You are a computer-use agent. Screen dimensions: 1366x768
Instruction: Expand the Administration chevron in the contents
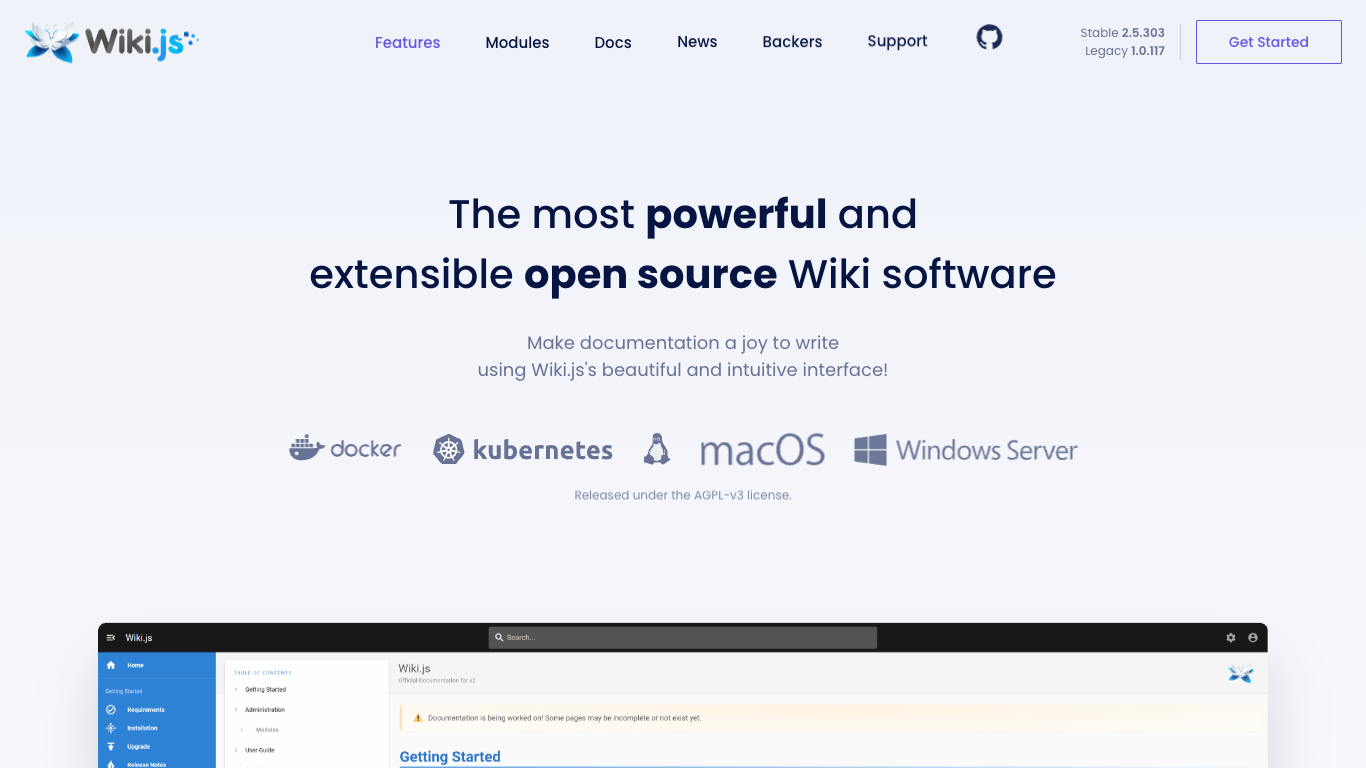click(236, 710)
